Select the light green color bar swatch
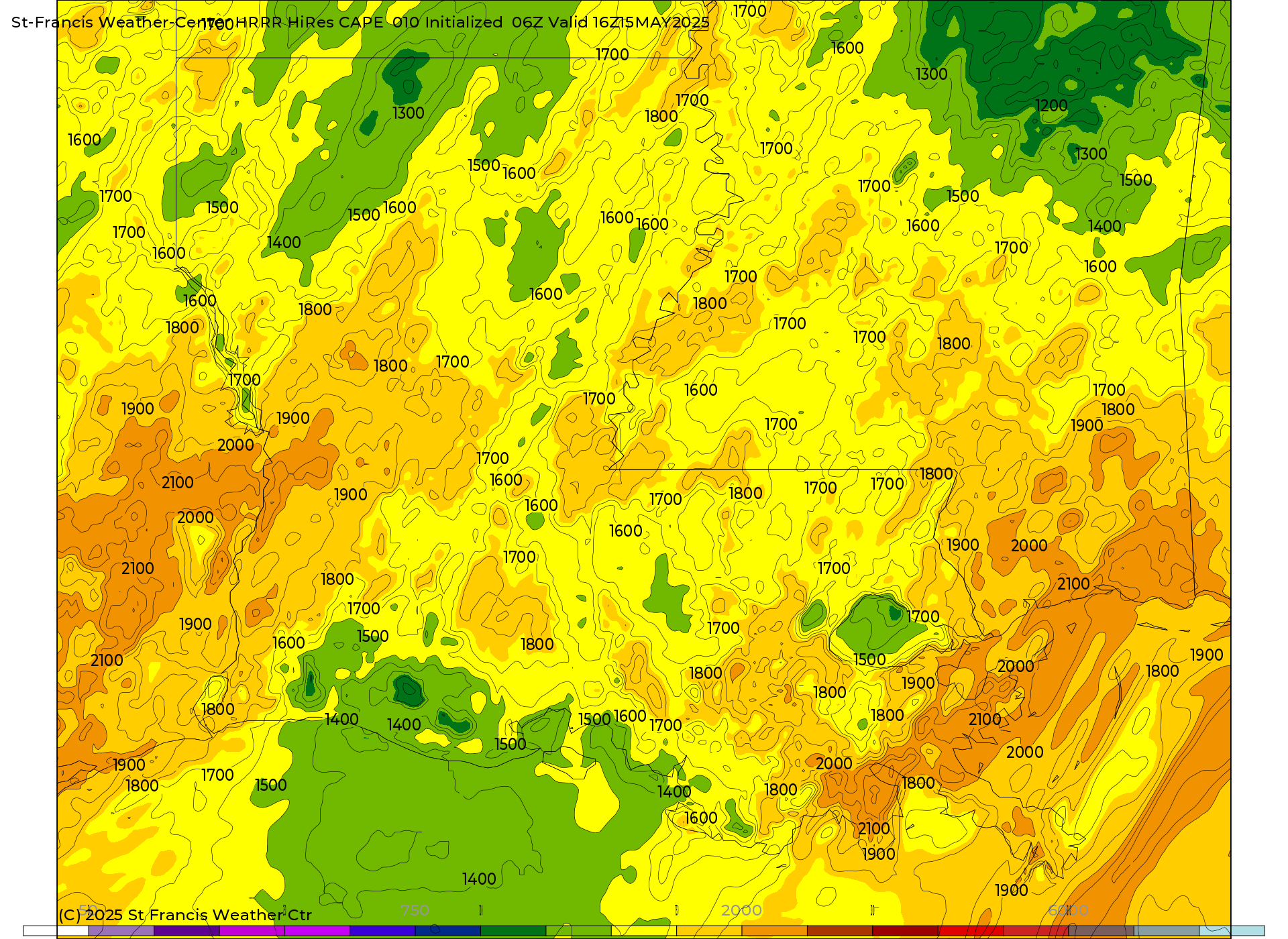The width and height of the screenshot is (1288, 939). (x=578, y=931)
